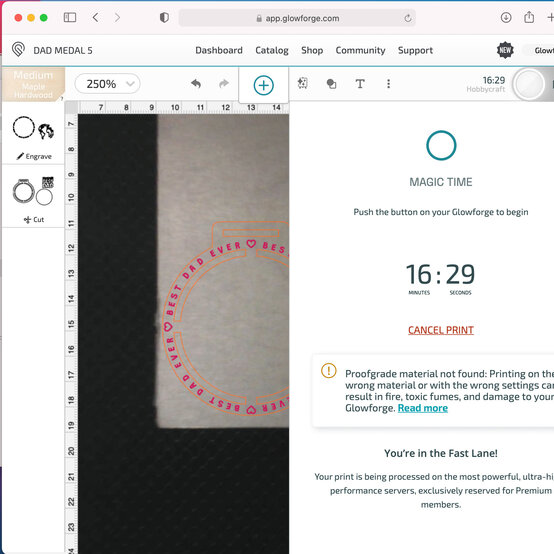
Task: Click the Cut label in the sidebar
Action: pos(34,219)
